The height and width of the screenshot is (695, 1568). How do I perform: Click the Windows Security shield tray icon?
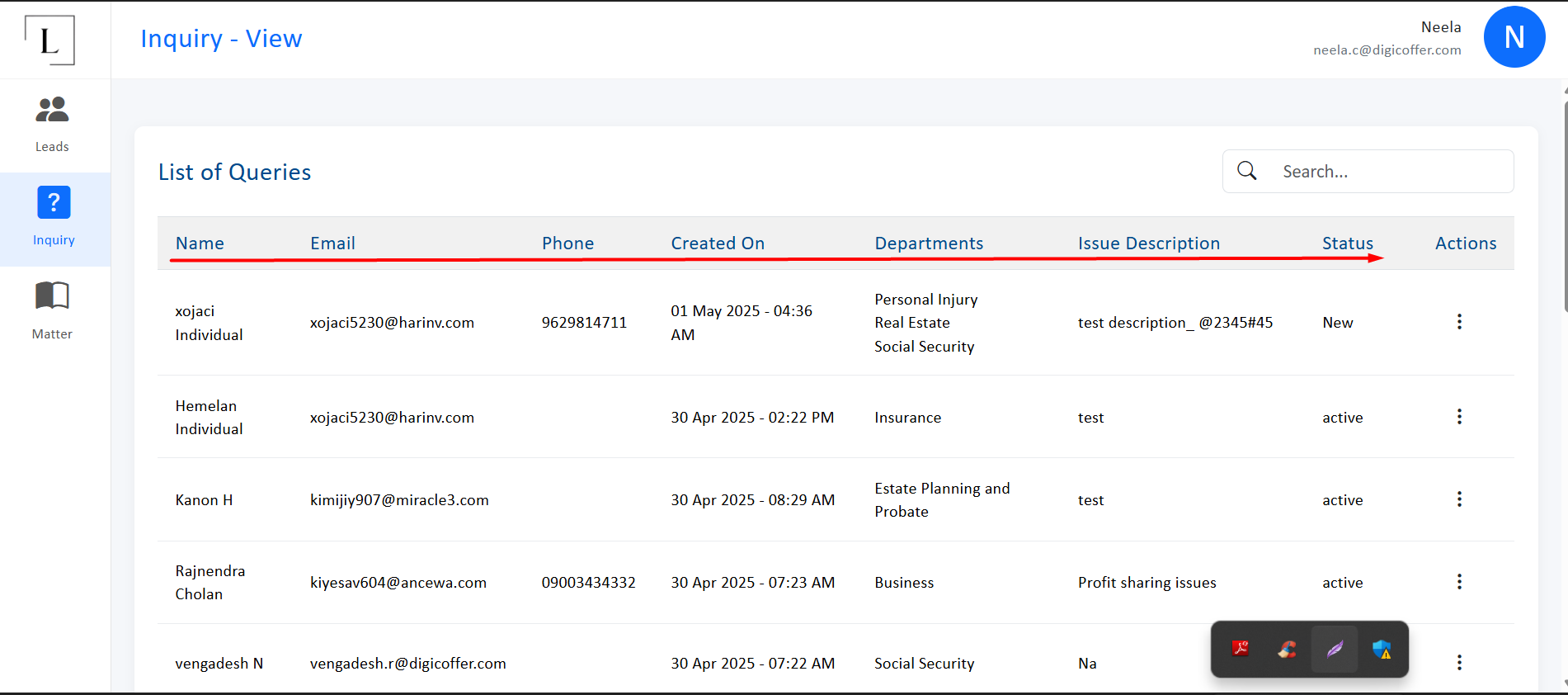1382,649
